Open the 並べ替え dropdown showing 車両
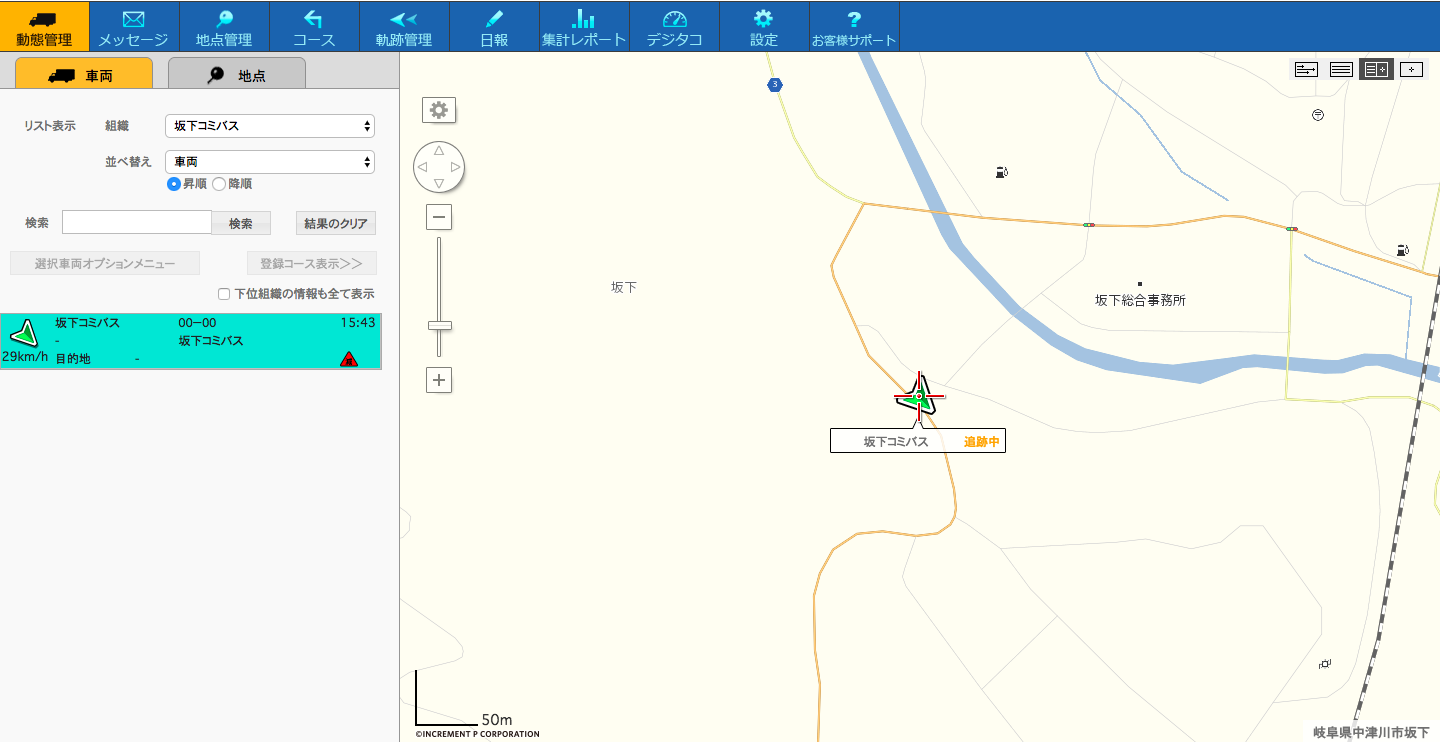 [270, 161]
